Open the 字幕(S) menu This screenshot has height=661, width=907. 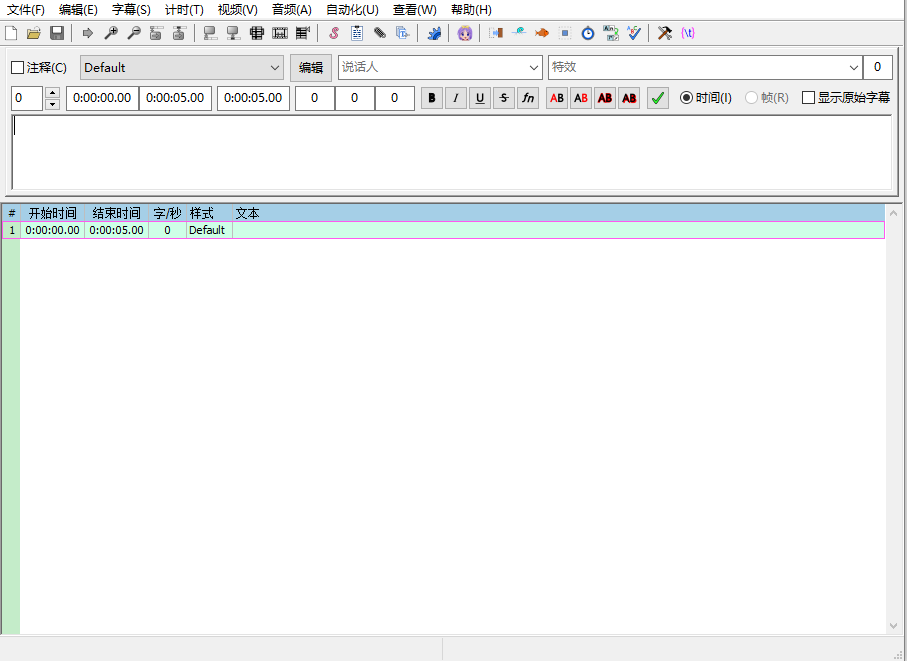click(x=131, y=10)
